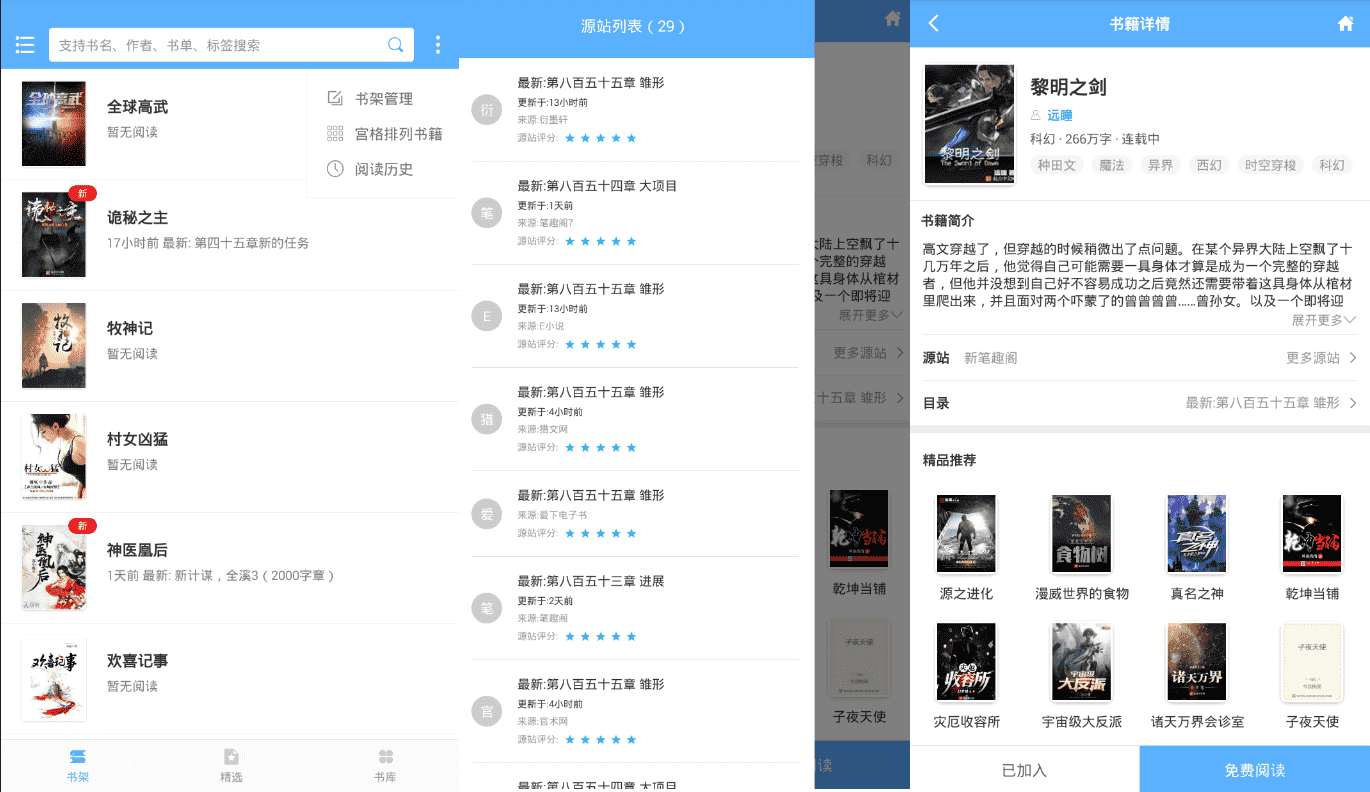This screenshot has height=792, width=1370.
Task: Open recommended book 诸天万界会诊室
Action: pos(1197,662)
